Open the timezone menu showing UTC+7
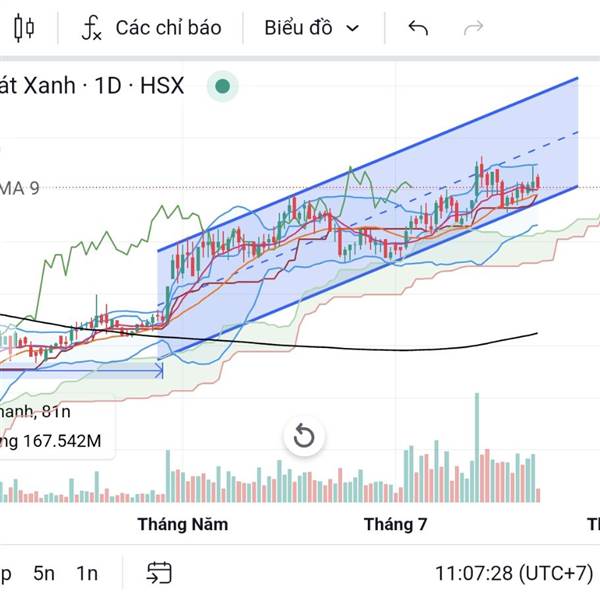The height and width of the screenshot is (600, 600). click(x=512, y=573)
